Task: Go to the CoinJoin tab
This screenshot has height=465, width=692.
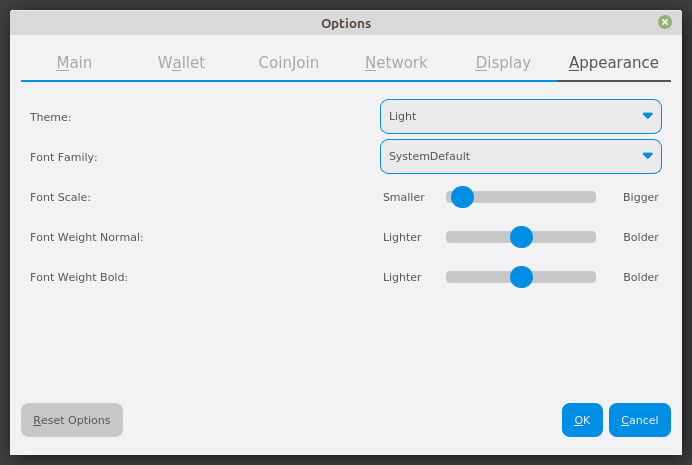Action: coord(288,63)
